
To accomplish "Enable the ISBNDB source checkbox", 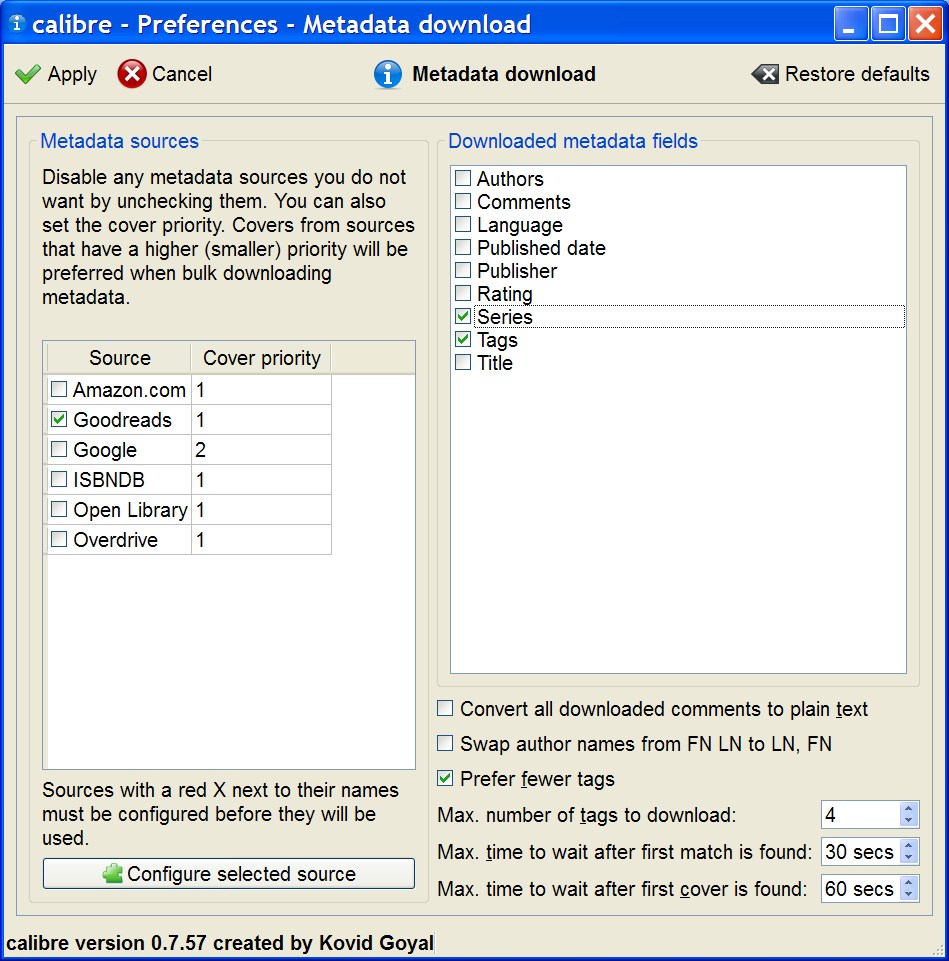I will point(59,479).
